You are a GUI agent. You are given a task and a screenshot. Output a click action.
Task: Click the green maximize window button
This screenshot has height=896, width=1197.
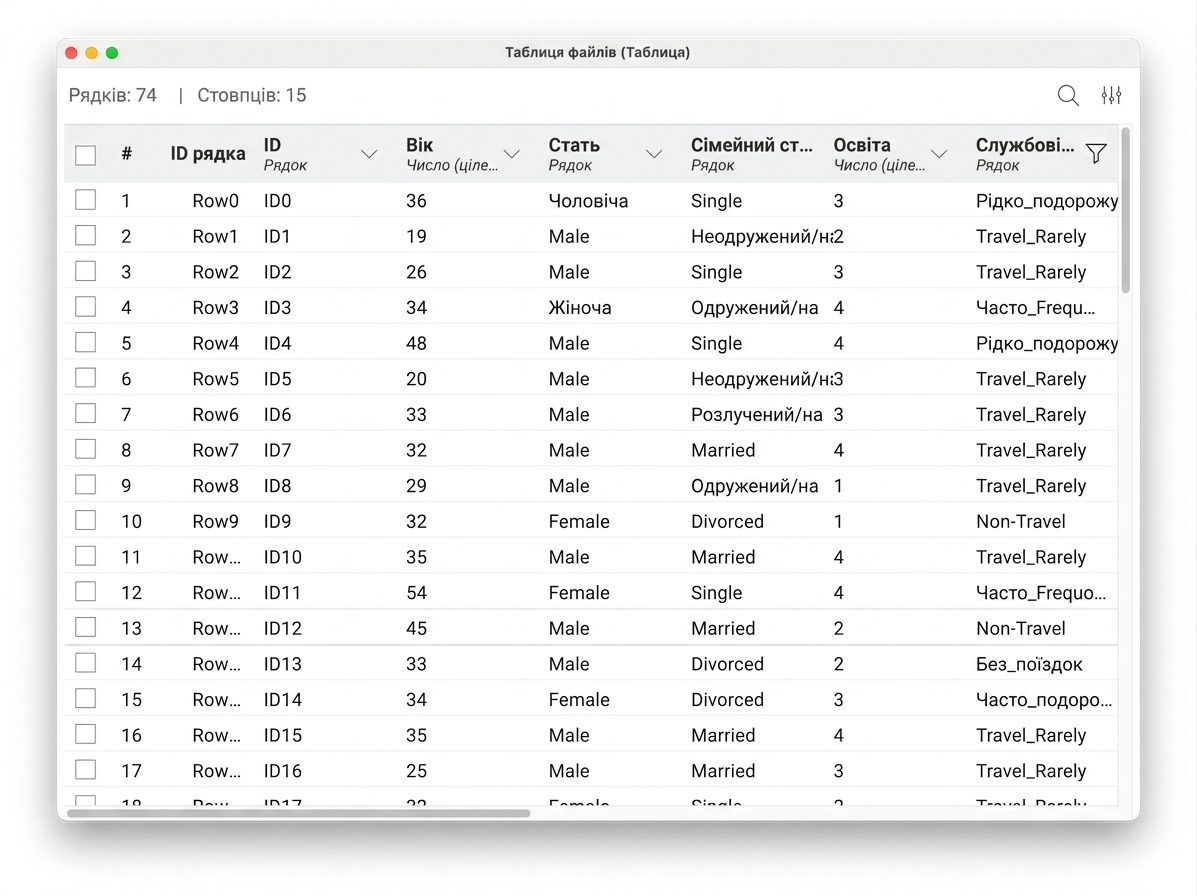tap(112, 53)
